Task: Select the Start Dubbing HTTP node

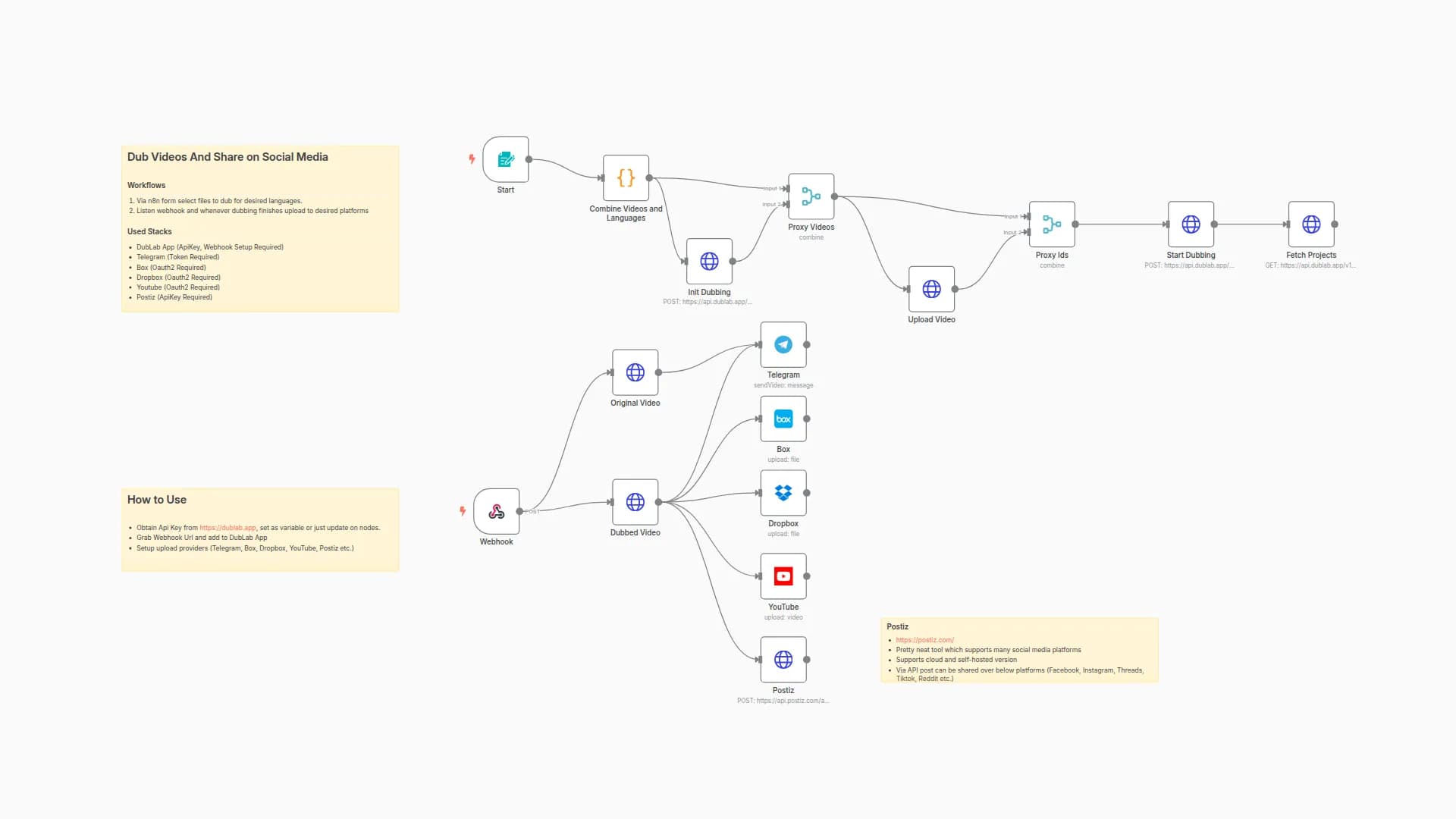Action: 1191,224
